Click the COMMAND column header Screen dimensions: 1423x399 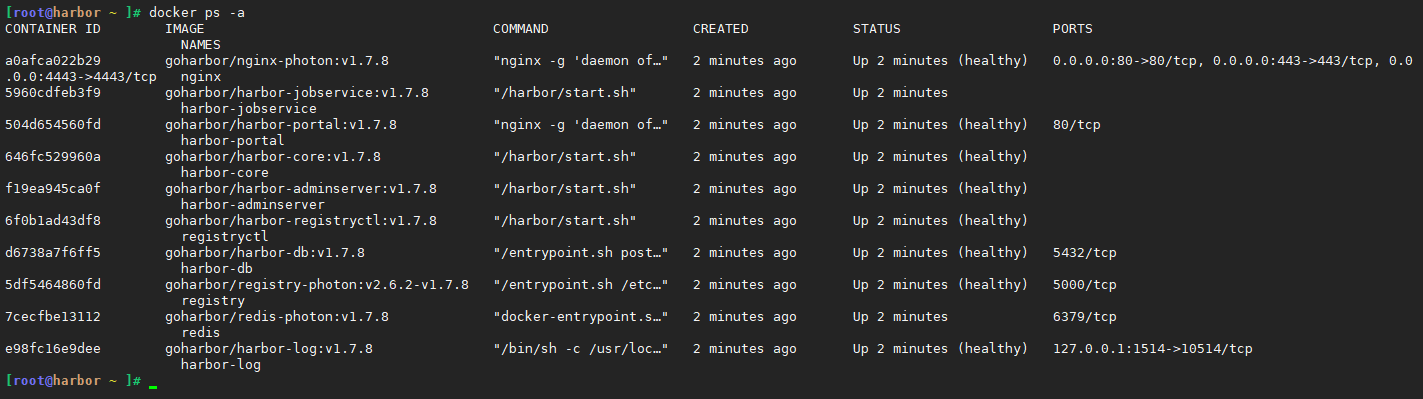[x=521, y=29]
